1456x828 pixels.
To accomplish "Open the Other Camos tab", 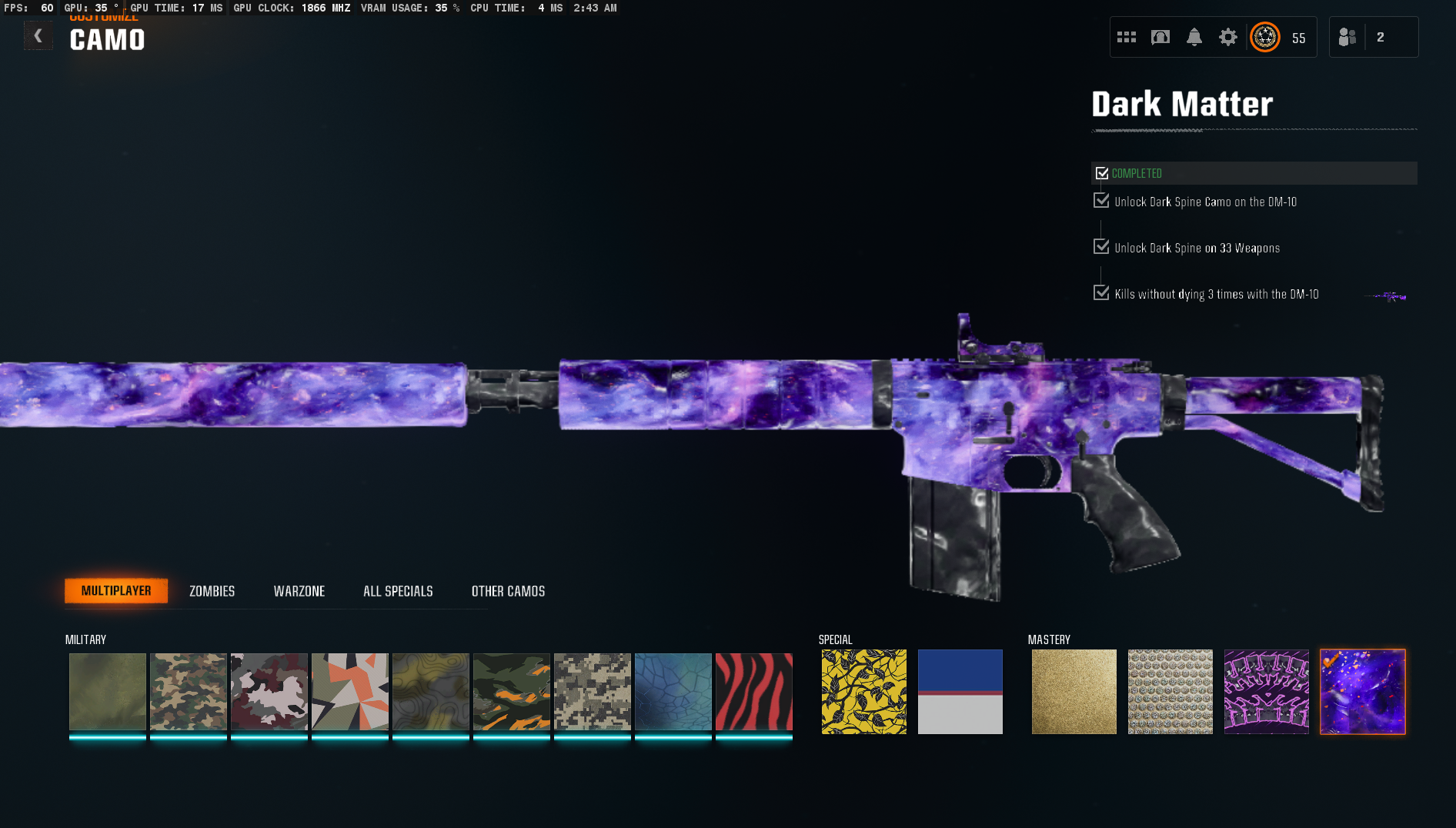I will coord(508,591).
